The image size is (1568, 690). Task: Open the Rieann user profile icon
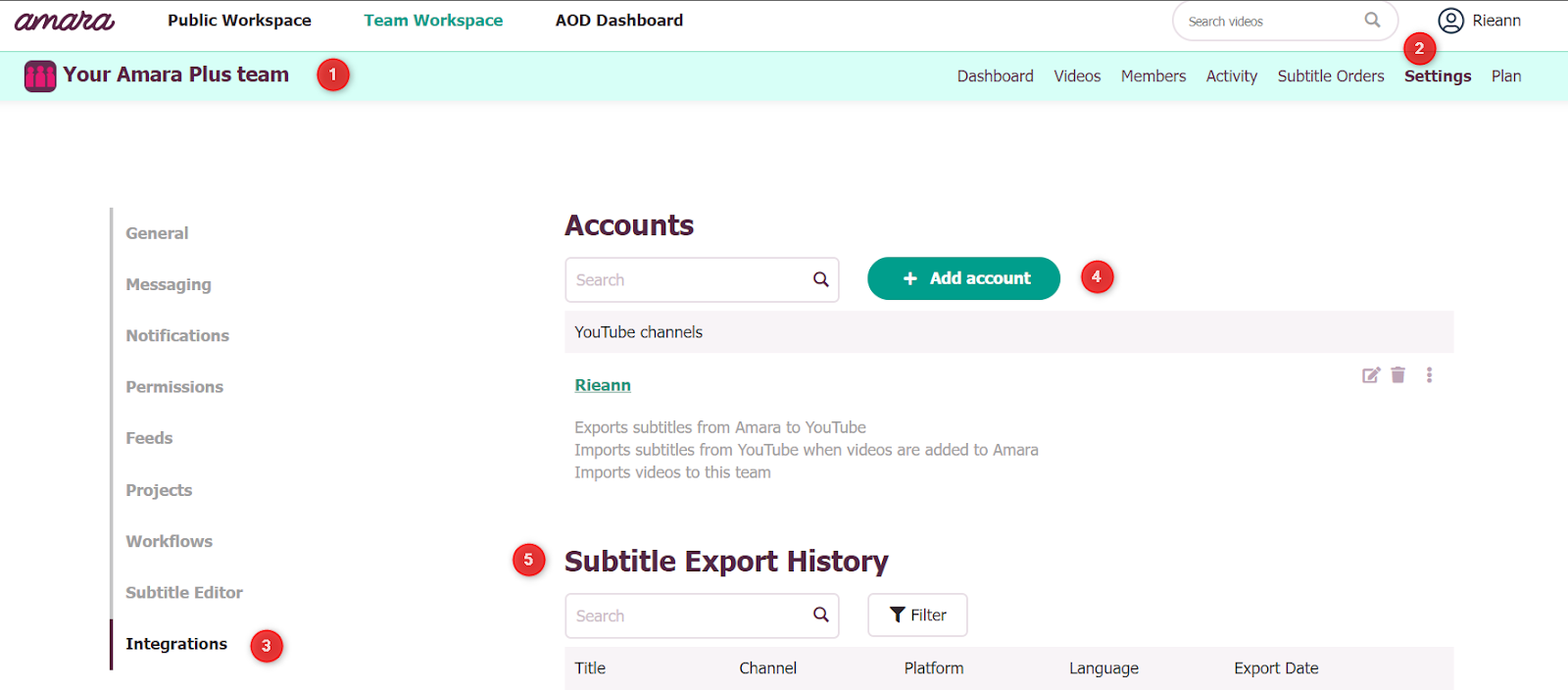(1450, 21)
